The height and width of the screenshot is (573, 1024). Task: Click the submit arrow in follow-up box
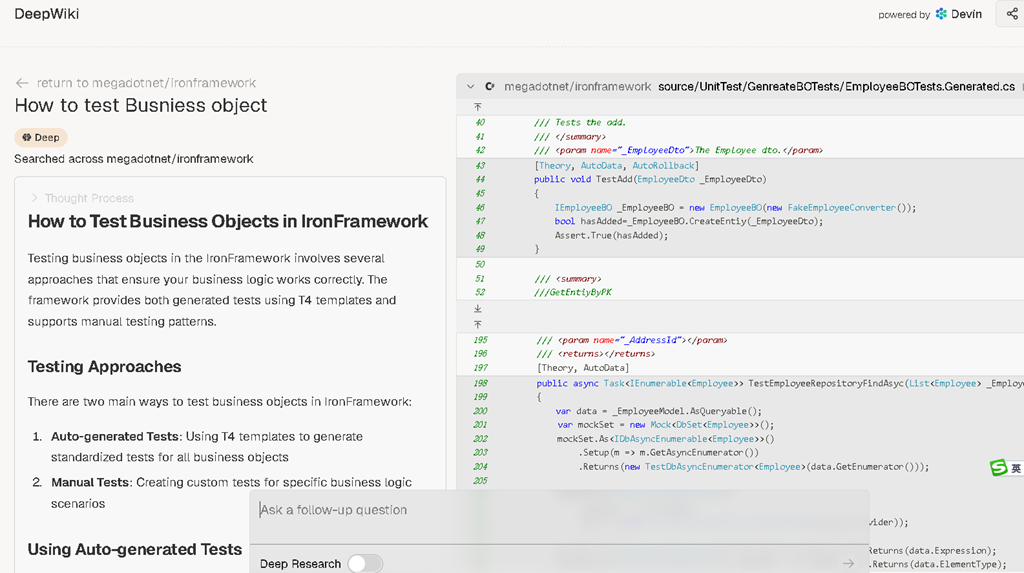(848, 563)
